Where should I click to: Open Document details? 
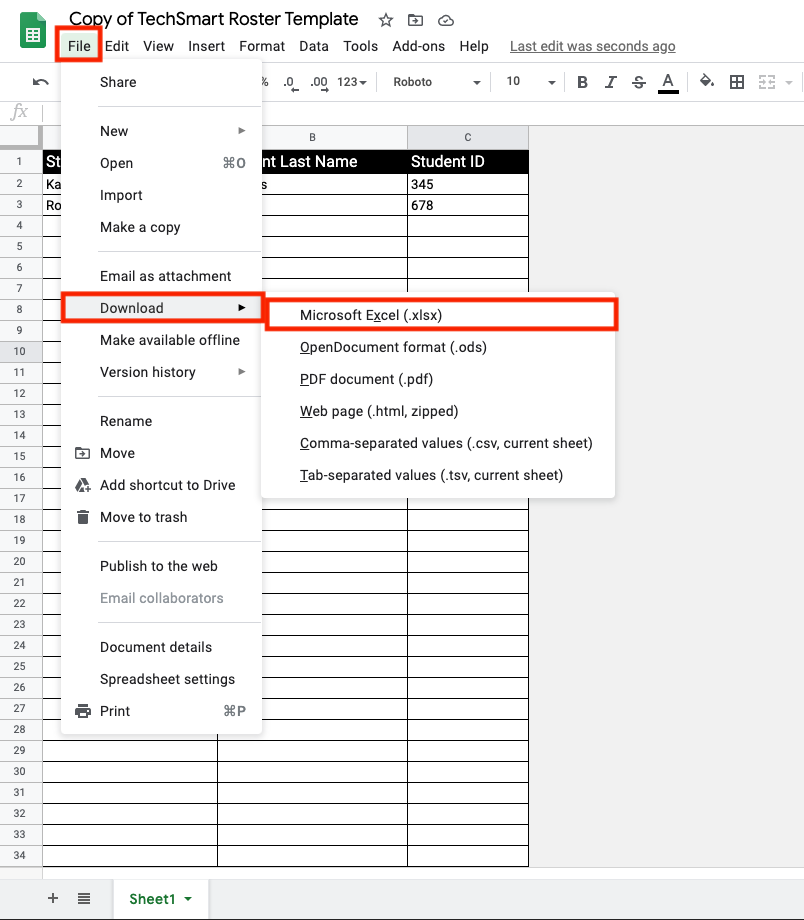161,647
